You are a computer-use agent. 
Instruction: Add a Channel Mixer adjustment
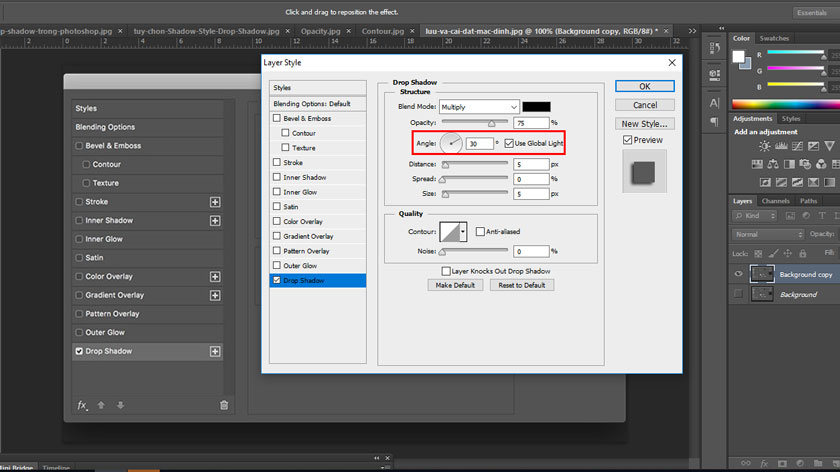click(821, 164)
